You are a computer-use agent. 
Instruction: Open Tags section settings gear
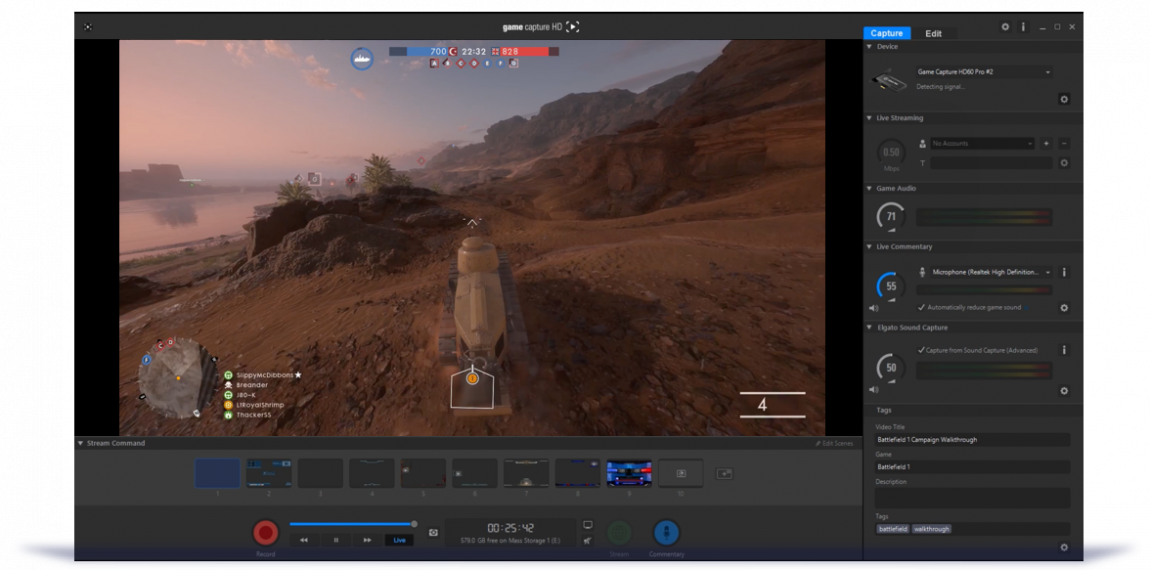(x=1064, y=547)
